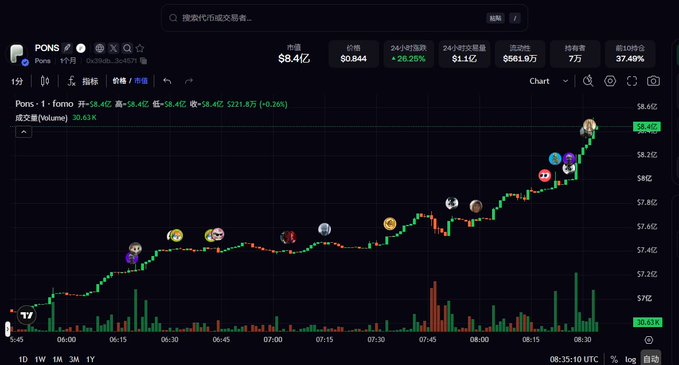Open the fx 指标 indicators menu

tap(83, 81)
